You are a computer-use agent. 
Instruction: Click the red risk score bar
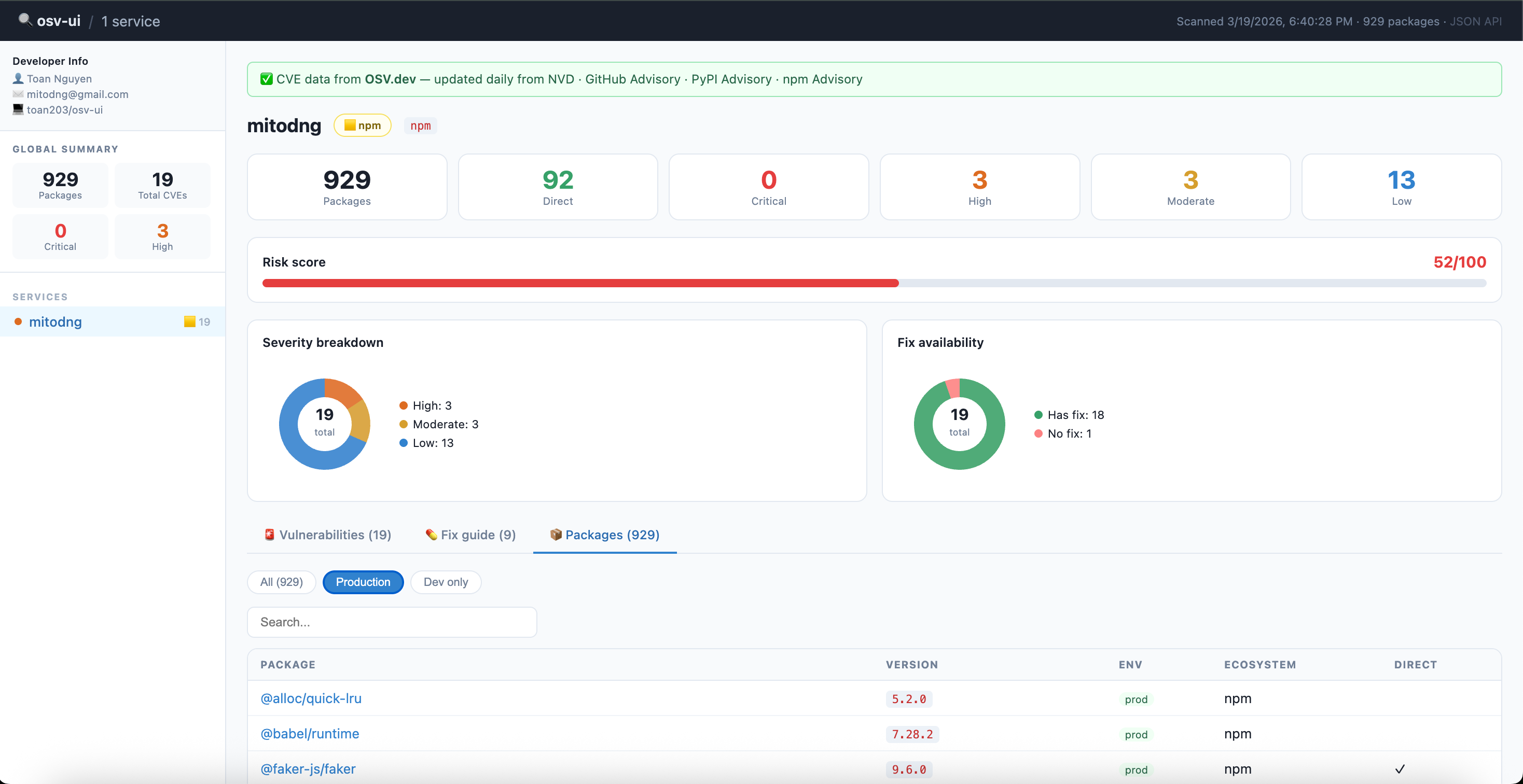pyautogui.click(x=579, y=283)
